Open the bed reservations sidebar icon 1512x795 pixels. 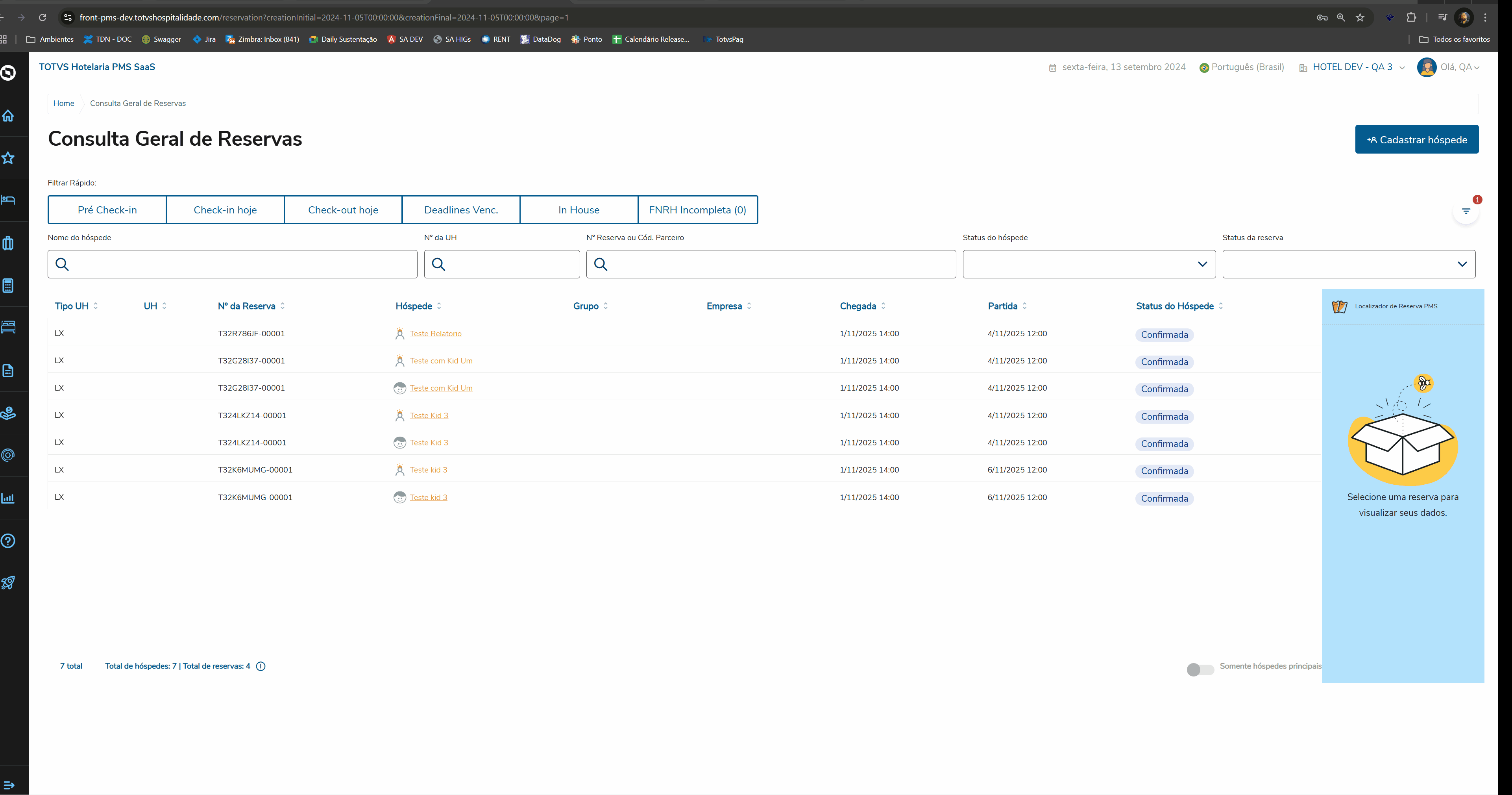(x=8, y=200)
